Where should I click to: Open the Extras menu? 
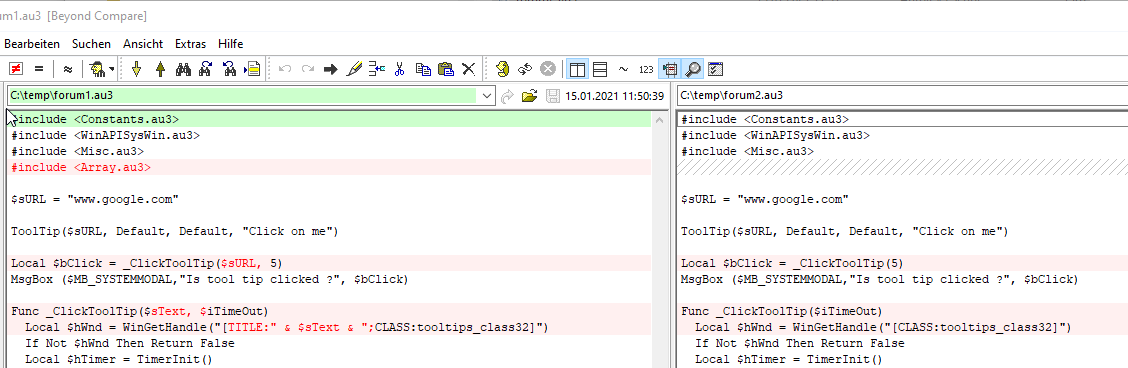(x=191, y=44)
